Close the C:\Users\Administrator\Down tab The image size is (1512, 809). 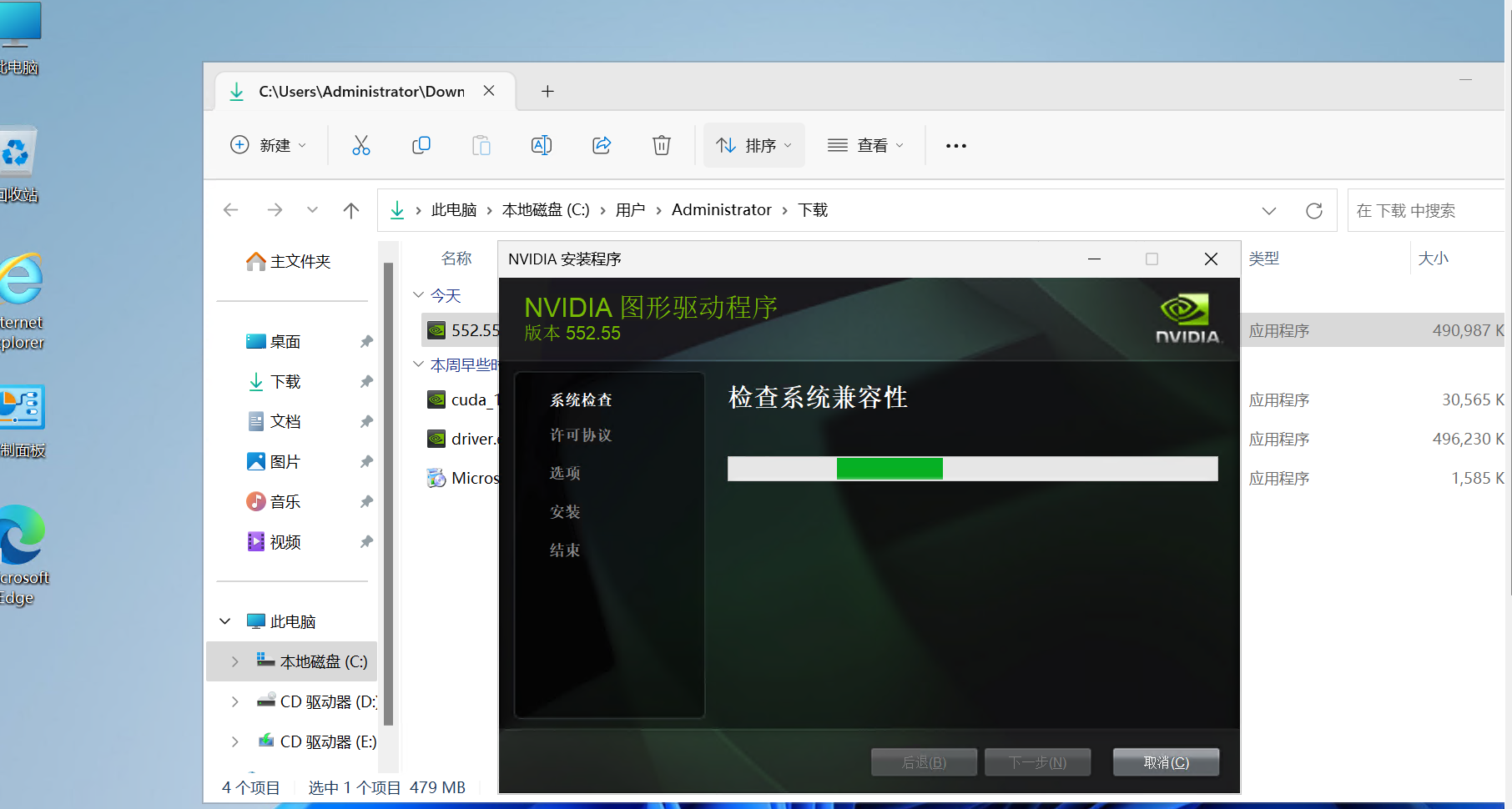[x=489, y=91]
